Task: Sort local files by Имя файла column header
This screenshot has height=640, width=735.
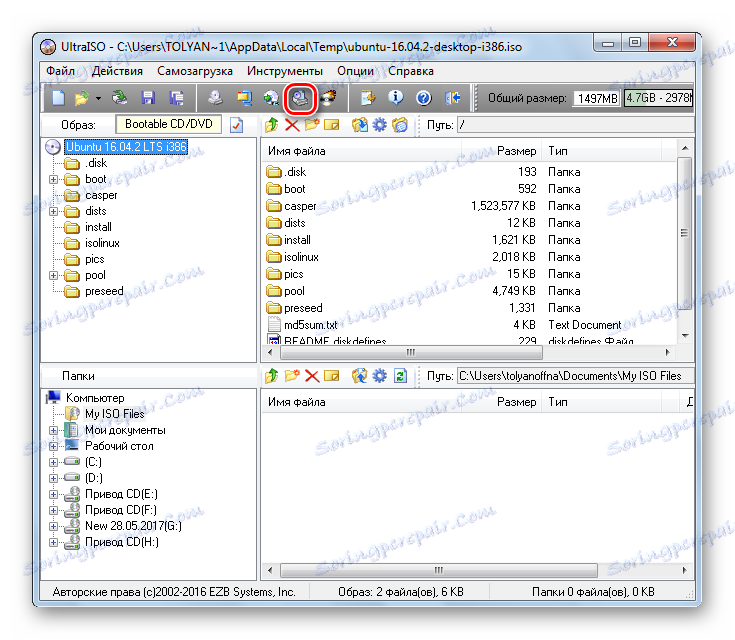Action: click(x=361, y=402)
